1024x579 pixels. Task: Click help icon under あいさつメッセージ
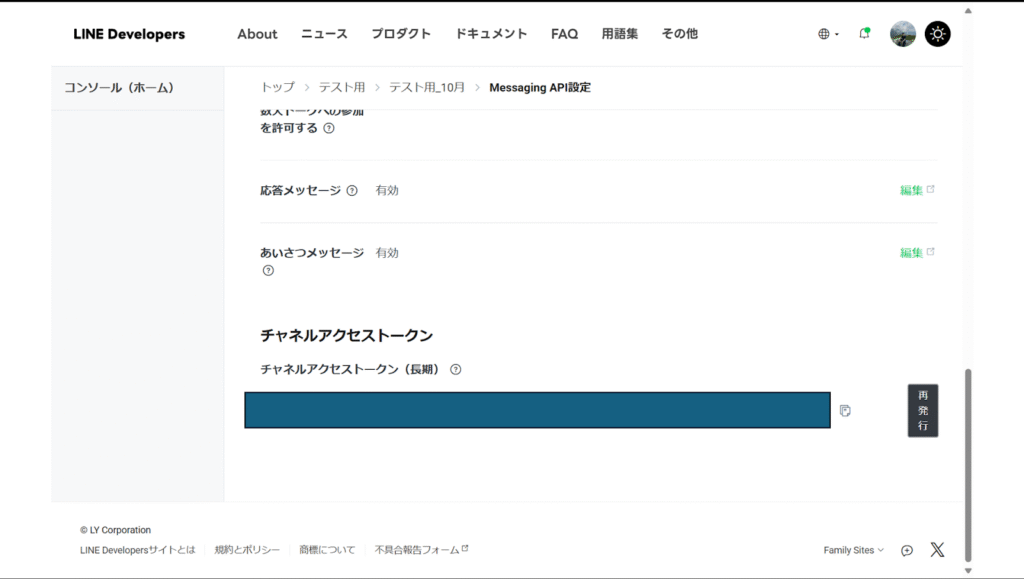[x=268, y=271]
